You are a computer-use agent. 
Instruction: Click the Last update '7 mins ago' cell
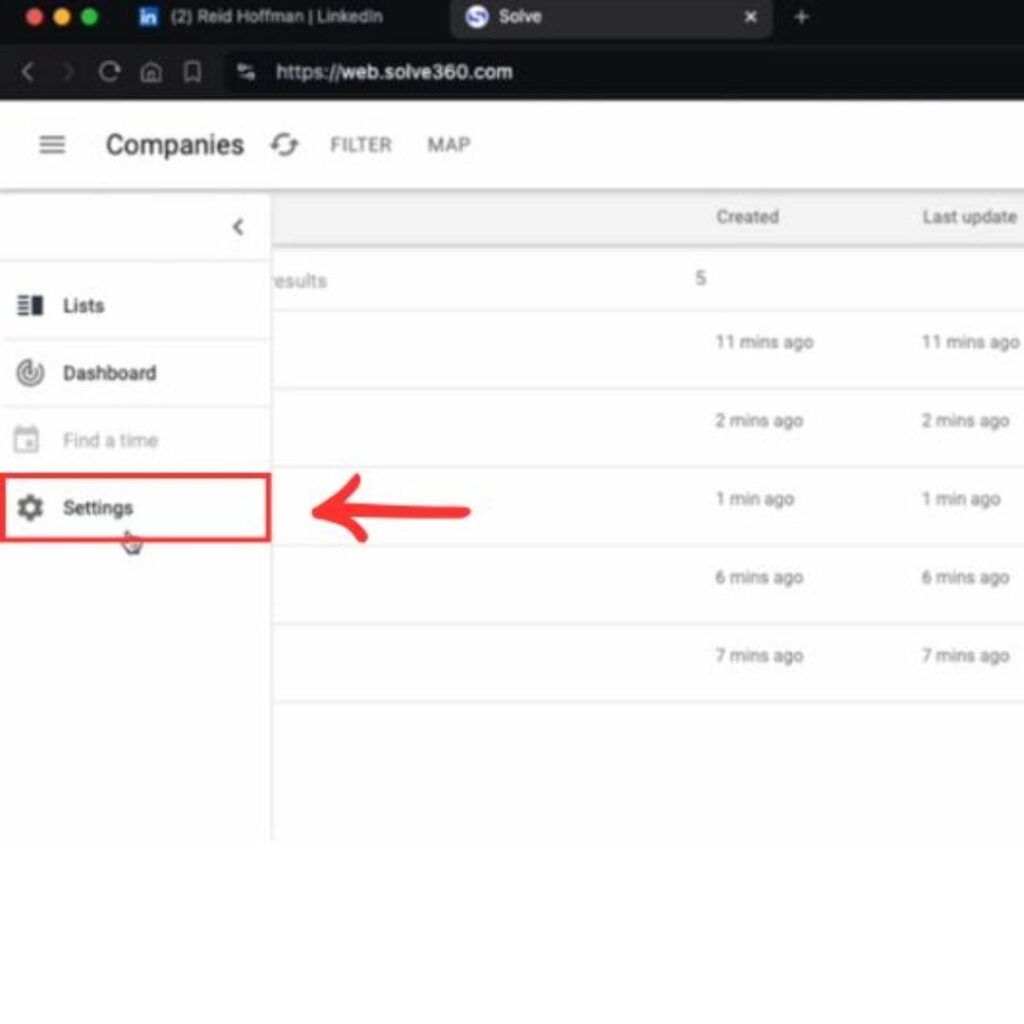[x=965, y=656]
